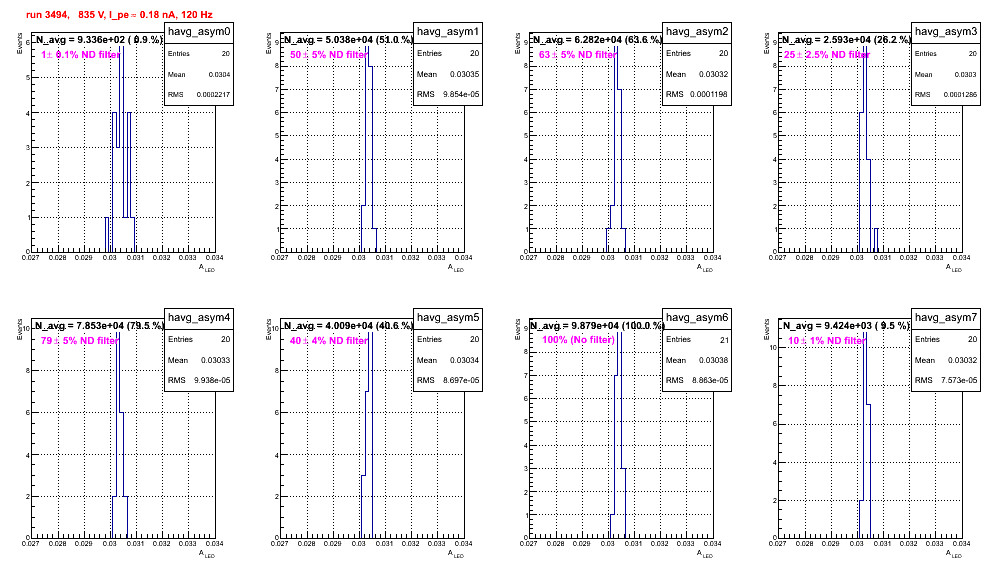Screen dimensions: 996x572
Task: Select the havg_asym1 stats box title
Action: pyautogui.click(x=448, y=31)
